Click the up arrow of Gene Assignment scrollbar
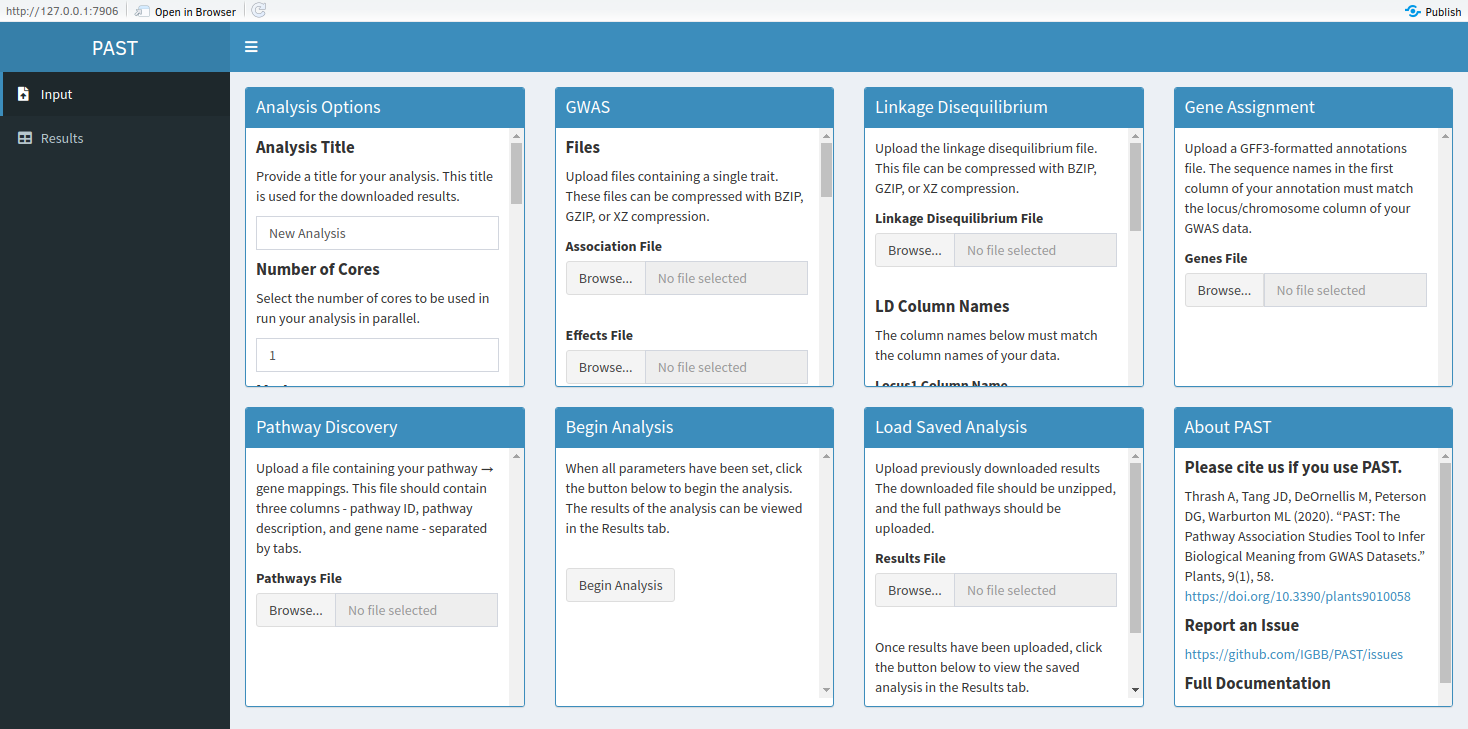Image resolution: width=1468 pixels, height=729 pixels. tap(1445, 136)
